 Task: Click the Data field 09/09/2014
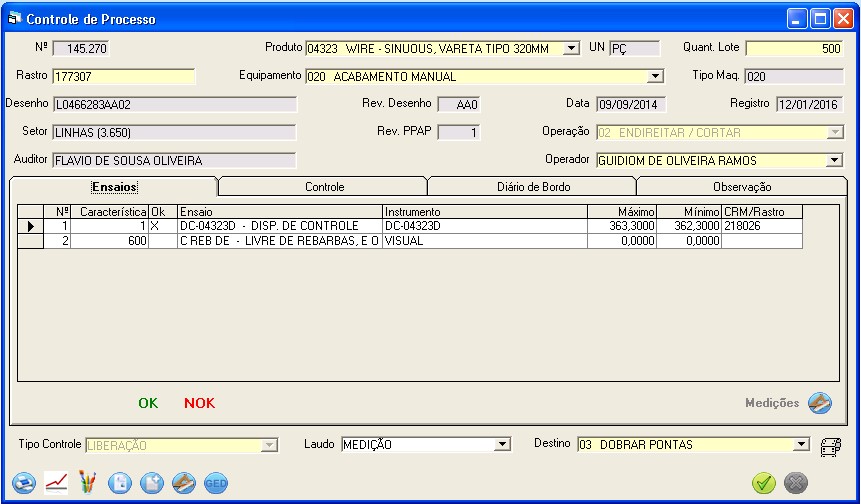tap(631, 104)
